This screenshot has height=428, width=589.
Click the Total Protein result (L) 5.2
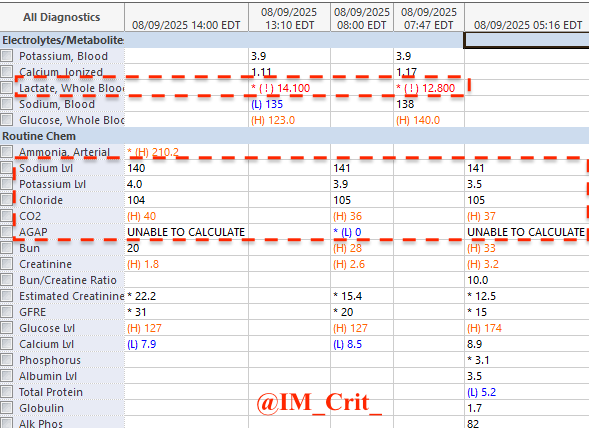(482, 392)
